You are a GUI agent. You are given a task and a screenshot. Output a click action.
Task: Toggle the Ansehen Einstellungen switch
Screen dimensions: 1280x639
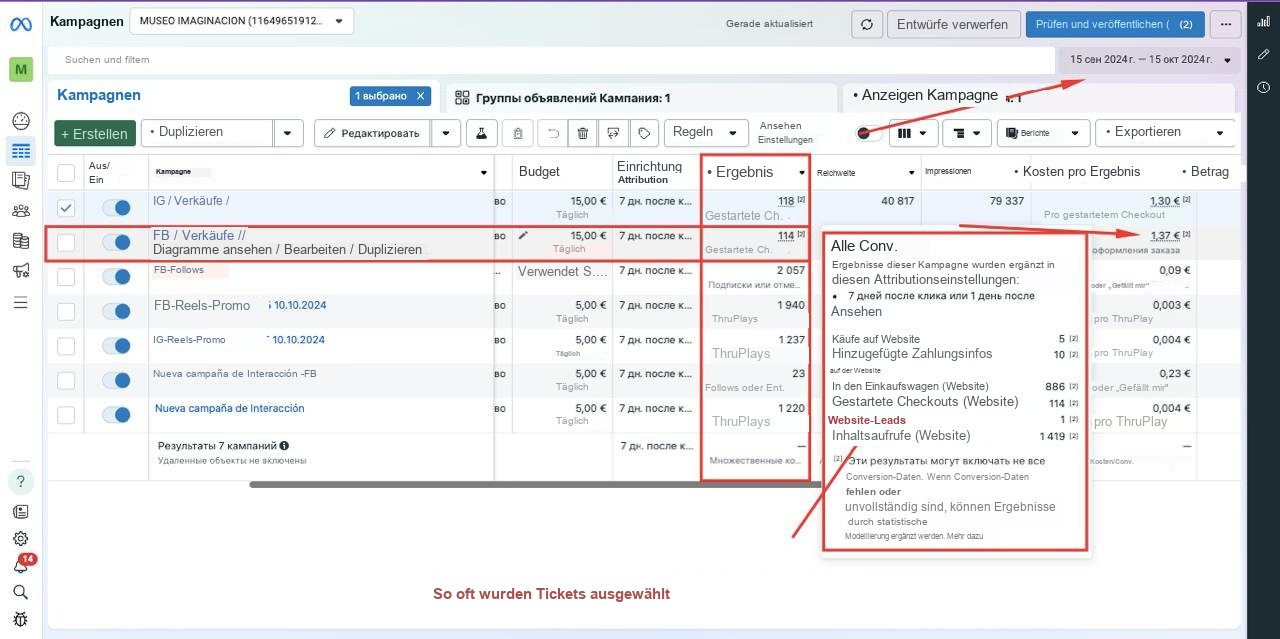(x=868, y=132)
